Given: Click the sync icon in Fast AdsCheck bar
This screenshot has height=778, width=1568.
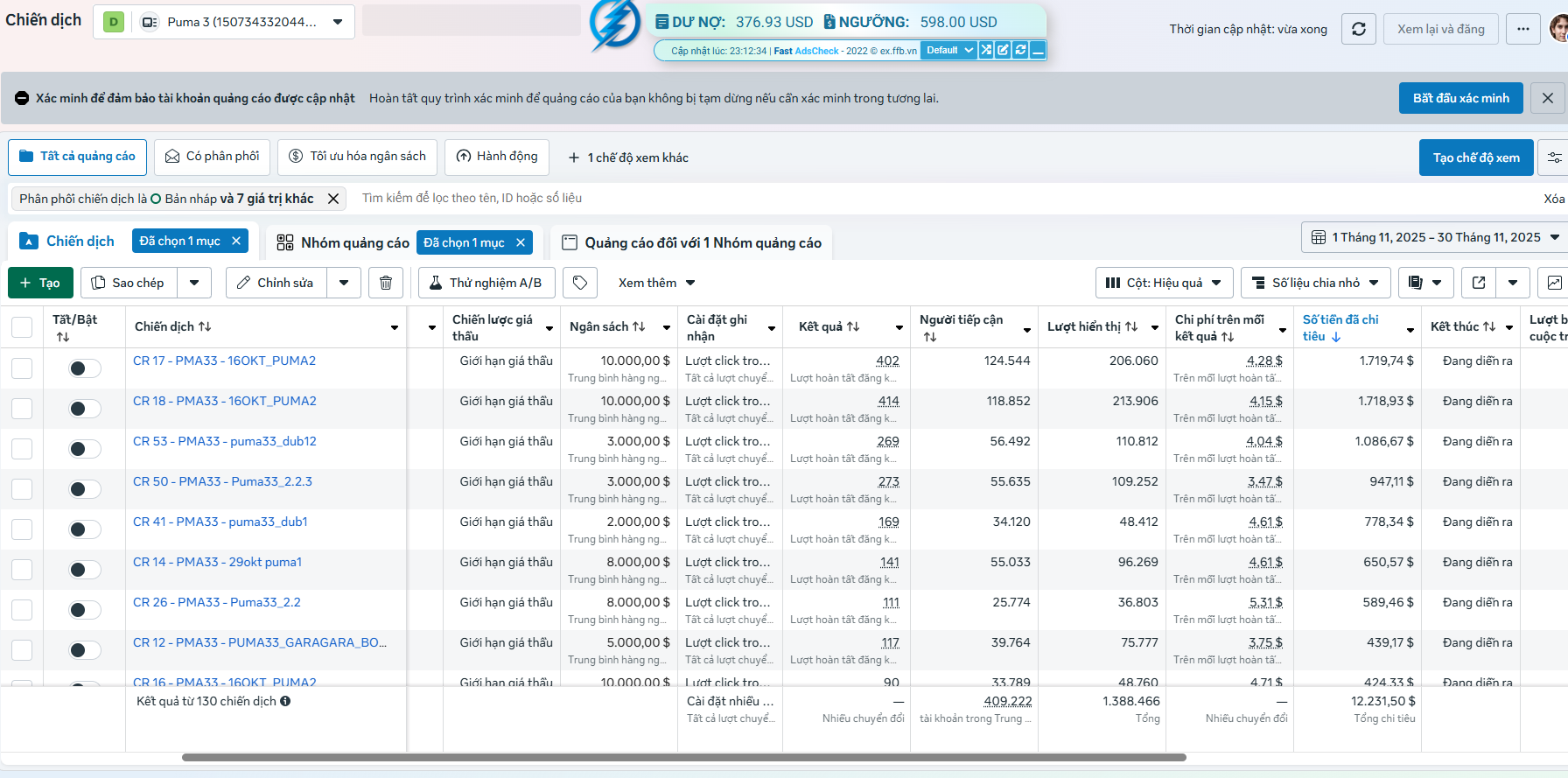Looking at the screenshot, I should tap(1020, 50).
